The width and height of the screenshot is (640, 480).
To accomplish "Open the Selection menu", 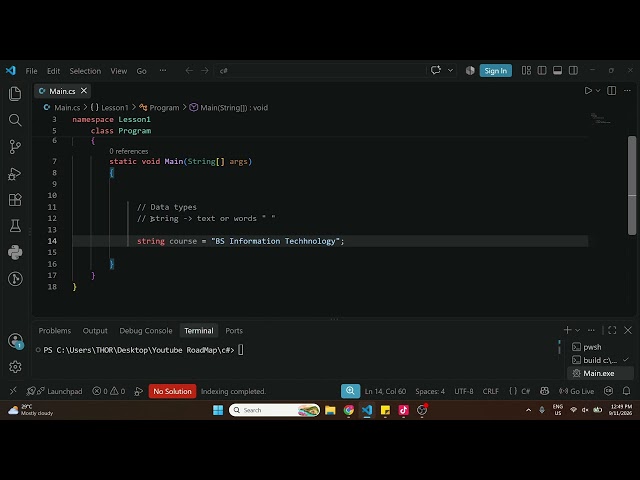I will click(85, 71).
